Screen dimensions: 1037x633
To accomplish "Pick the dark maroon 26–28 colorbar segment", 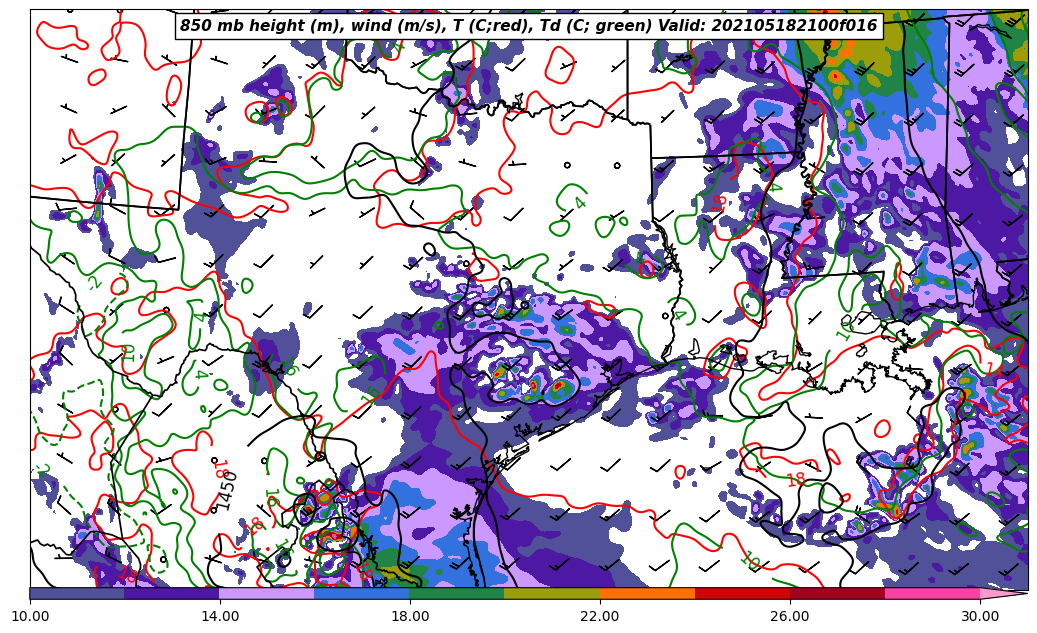I will point(837,593).
